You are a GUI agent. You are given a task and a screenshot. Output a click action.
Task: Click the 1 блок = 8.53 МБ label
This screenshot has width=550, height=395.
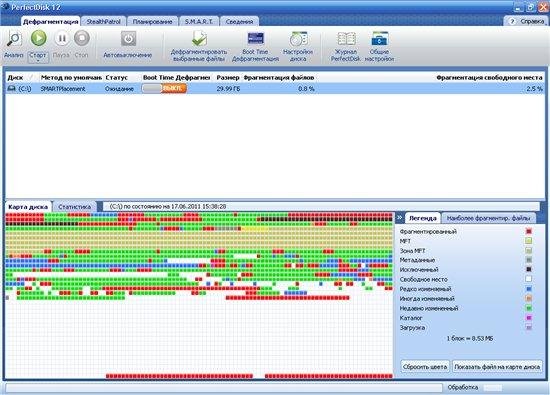click(470, 339)
